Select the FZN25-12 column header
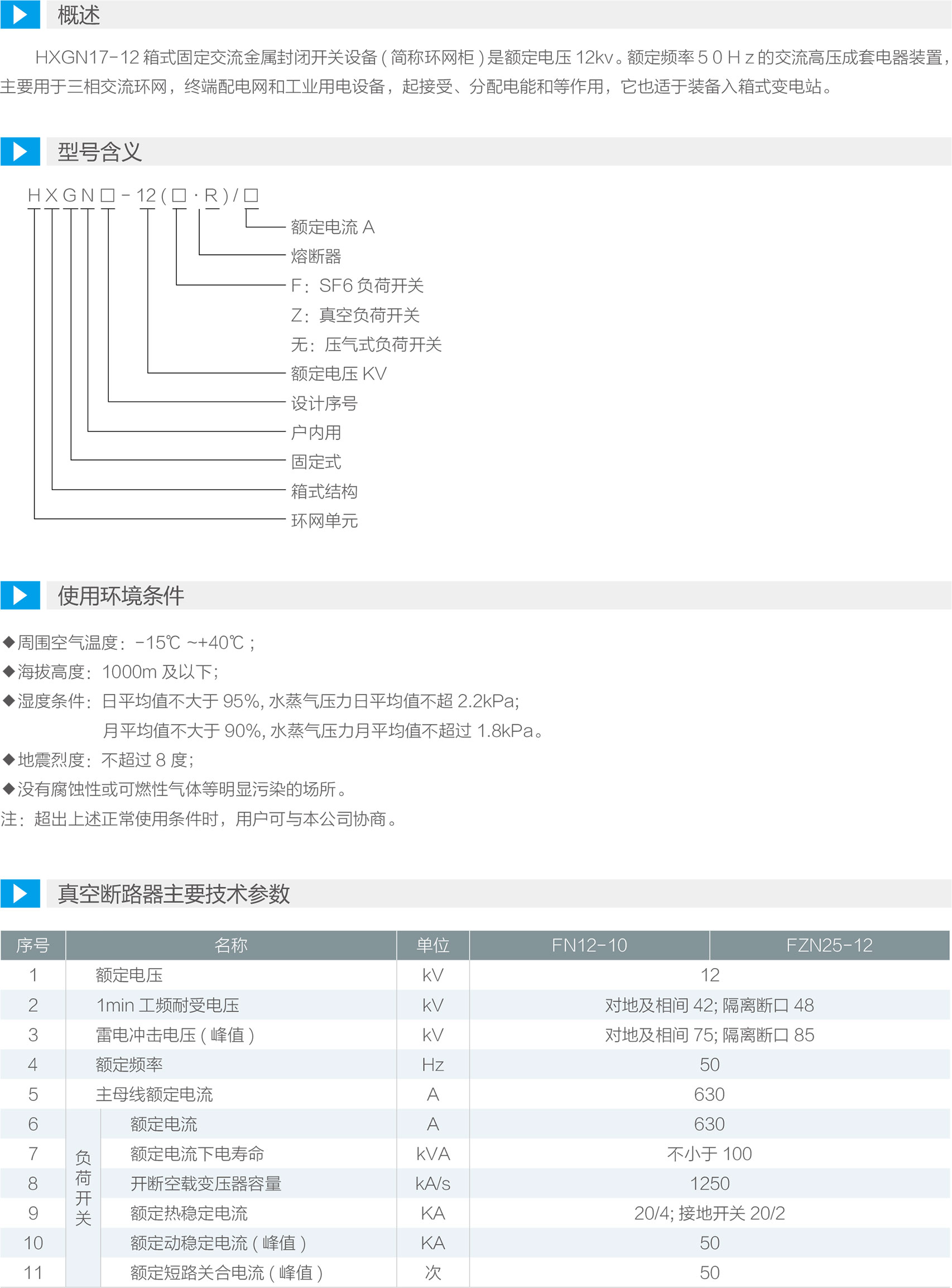952x1288 pixels. (829, 945)
